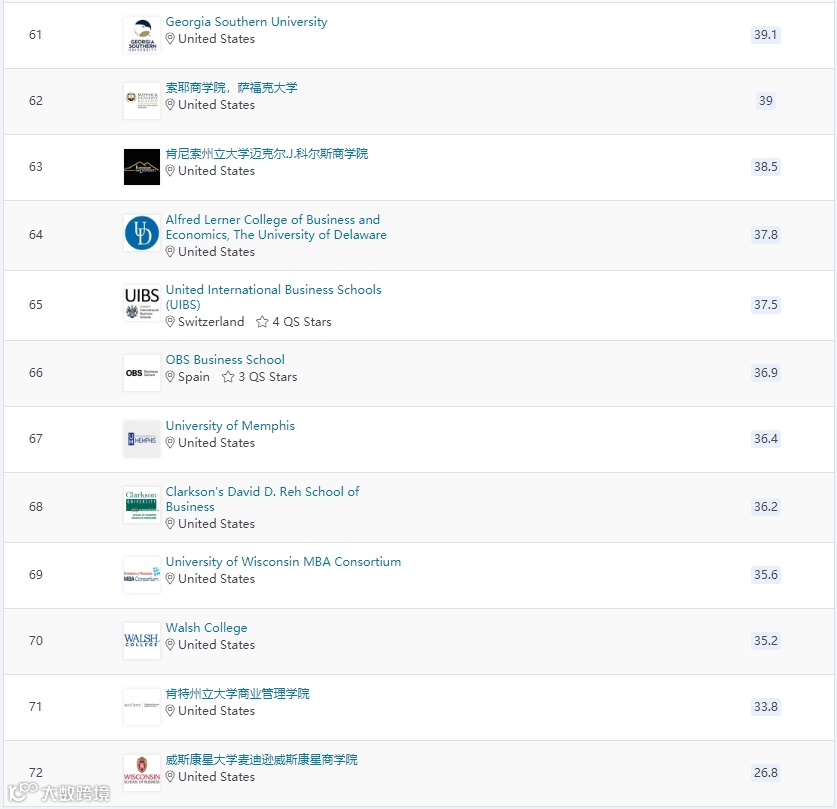
Task: Open University of Memphis link
Action: 230,426
